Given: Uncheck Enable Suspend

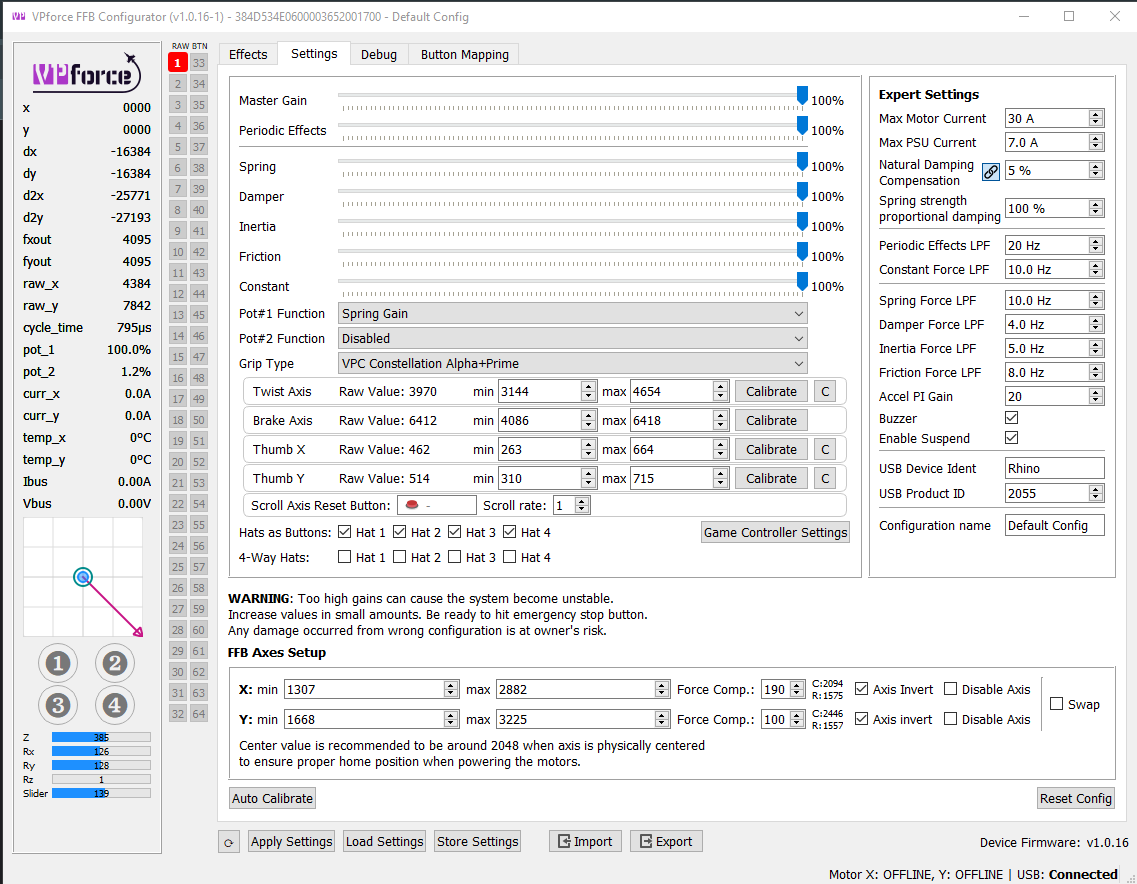Looking at the screenshot, I should point(1013,438).
